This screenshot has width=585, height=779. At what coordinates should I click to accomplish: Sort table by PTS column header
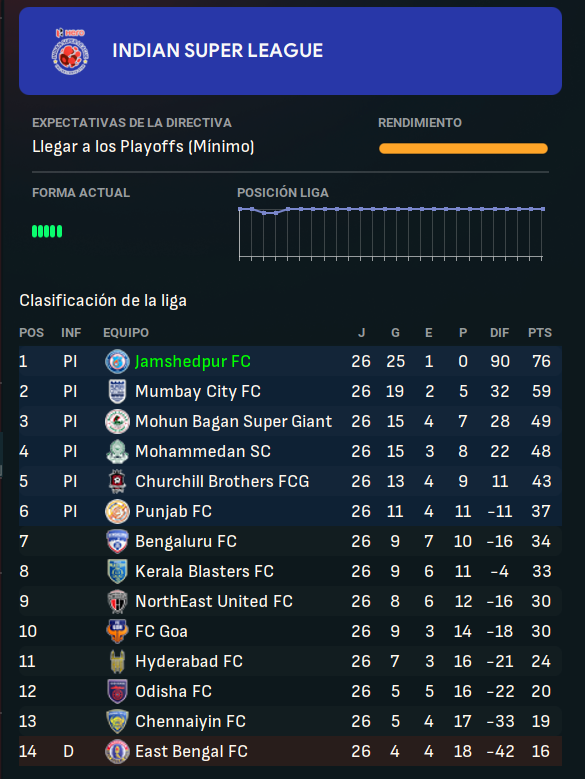pyautogui.click(x=540, y=332)
